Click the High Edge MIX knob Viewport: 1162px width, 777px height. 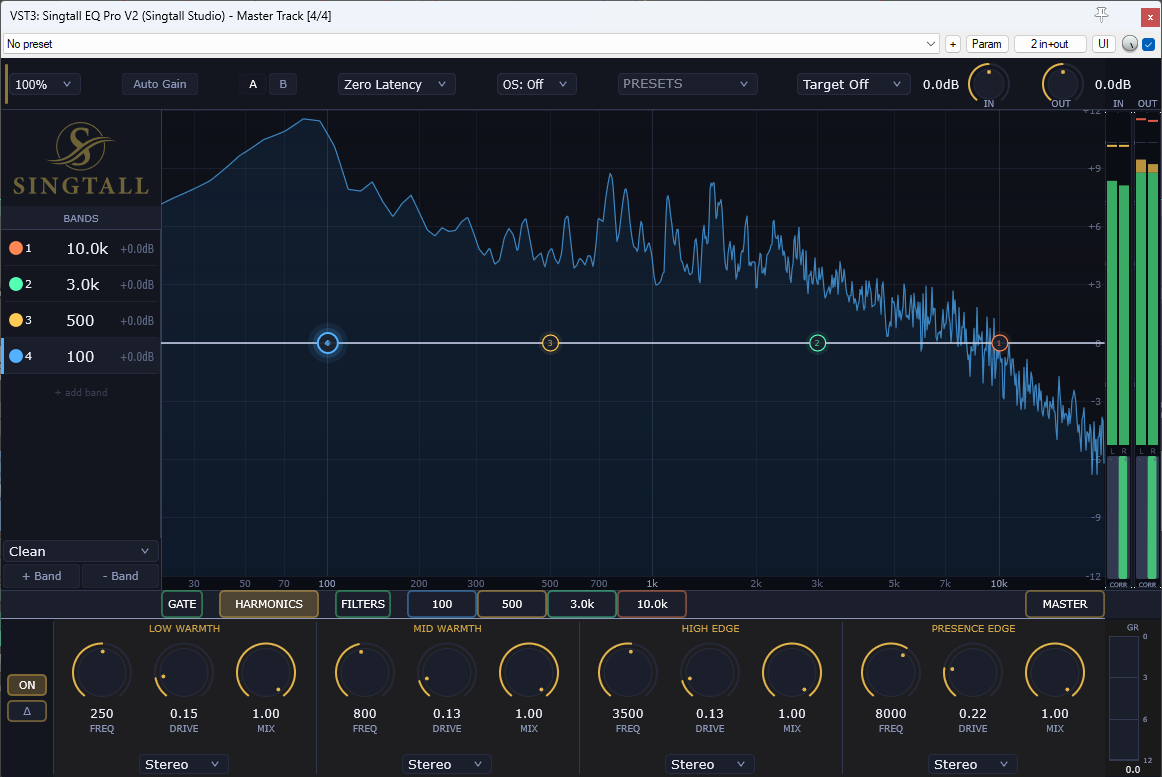pos(792,672)
